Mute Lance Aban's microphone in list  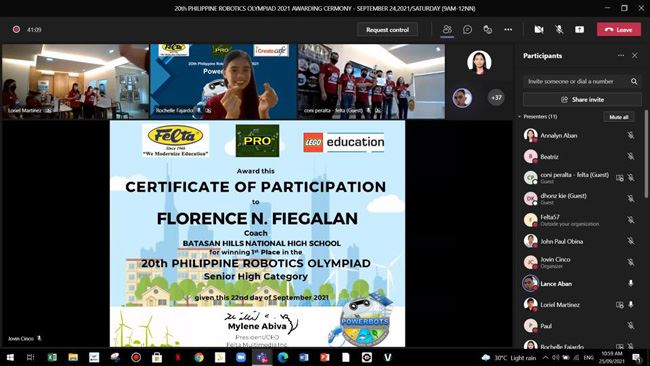click(x=631, y=283)
